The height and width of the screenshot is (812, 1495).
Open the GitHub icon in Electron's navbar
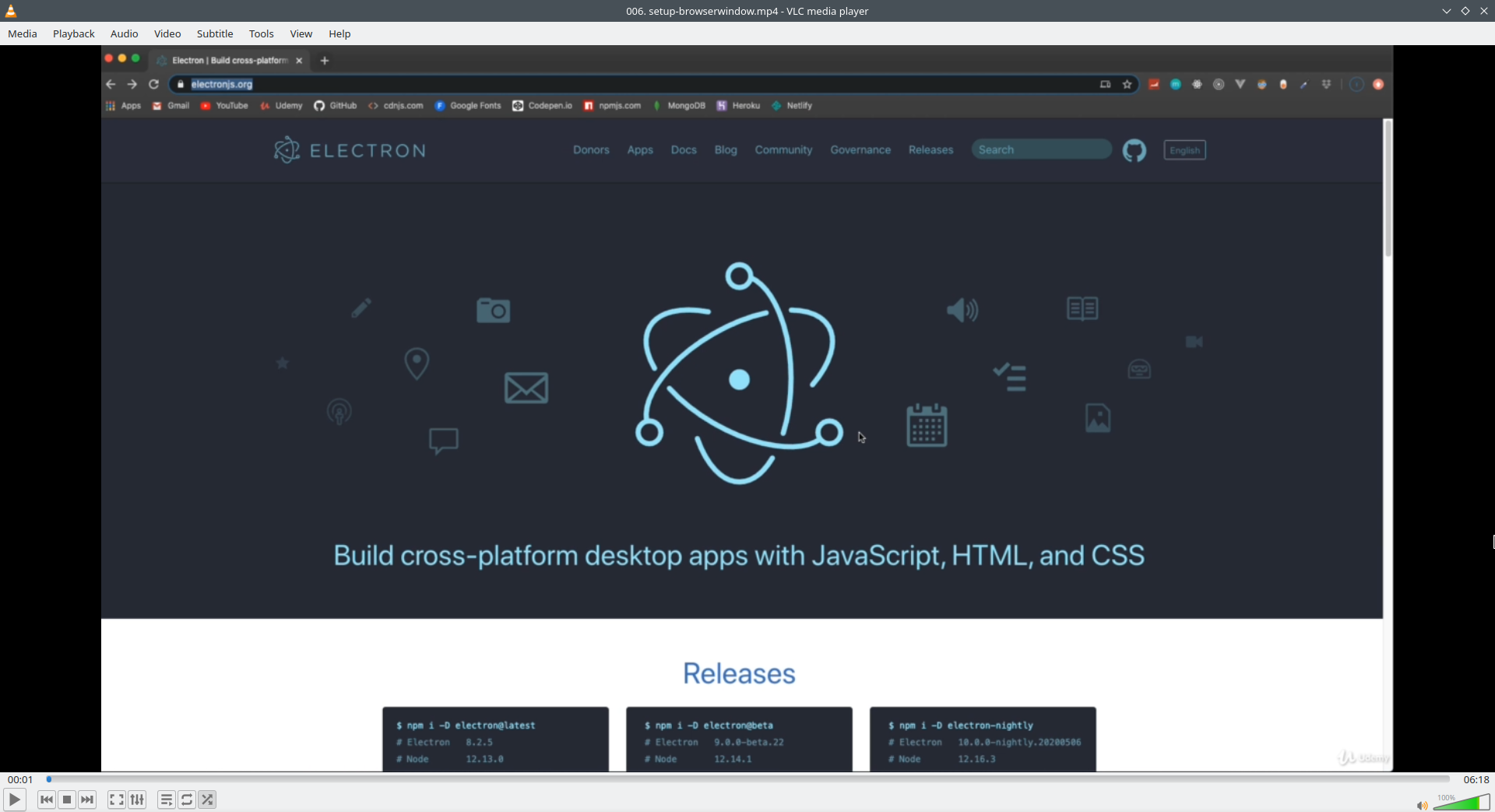(1134, 150)
